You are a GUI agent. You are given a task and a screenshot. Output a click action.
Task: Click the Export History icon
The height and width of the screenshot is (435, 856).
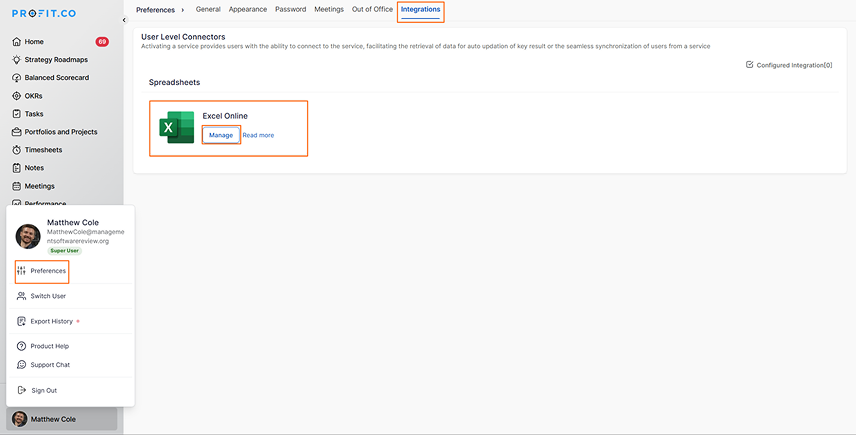pos(21,321)
